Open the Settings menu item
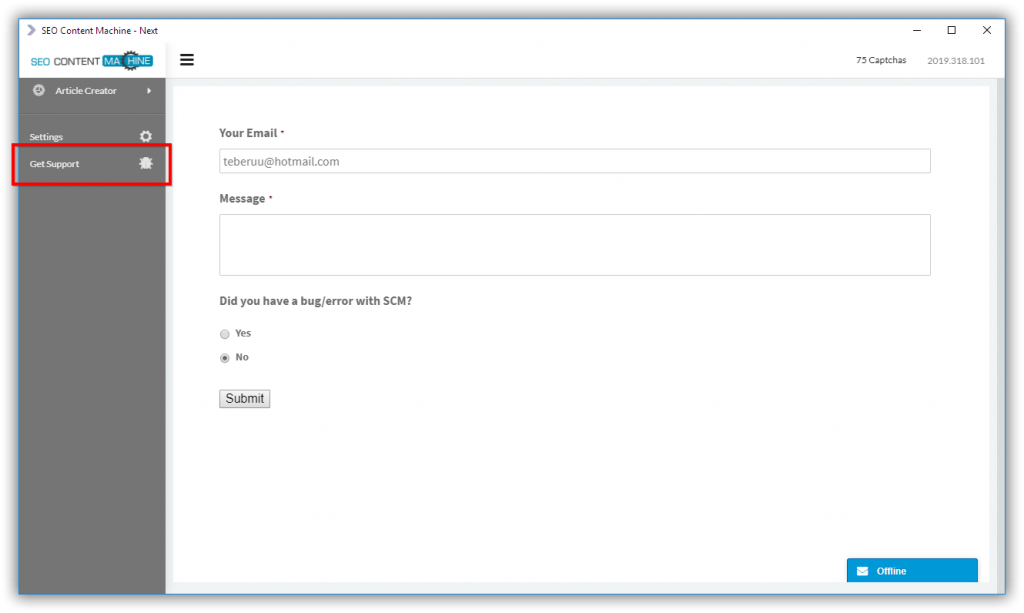 point(92,136)
